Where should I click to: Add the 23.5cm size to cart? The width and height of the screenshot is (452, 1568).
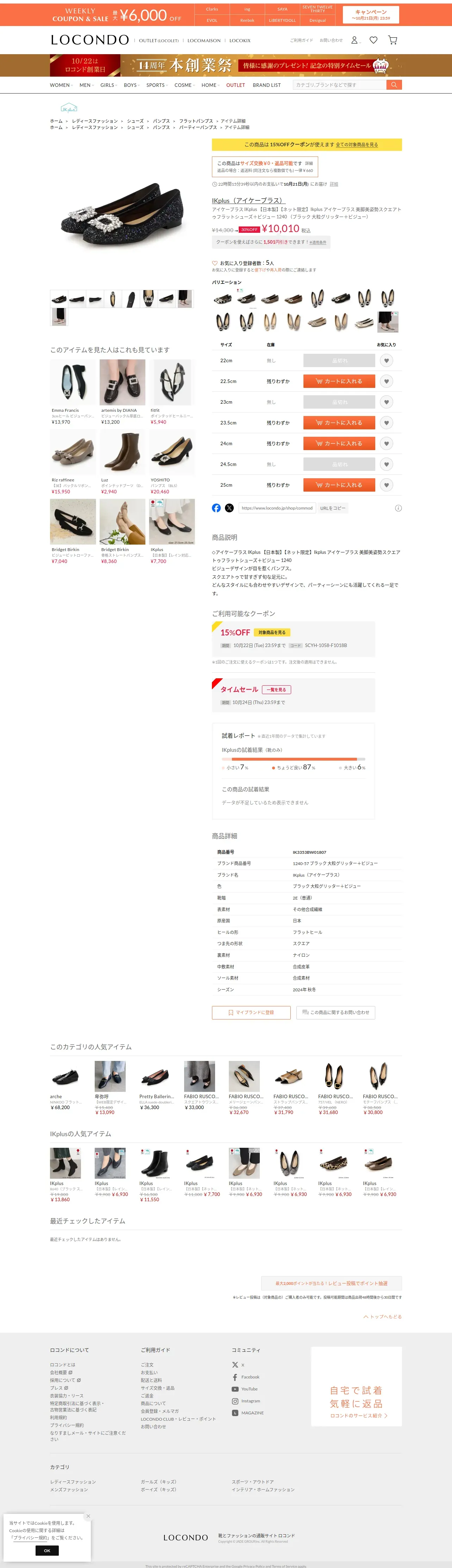(339, 422)
